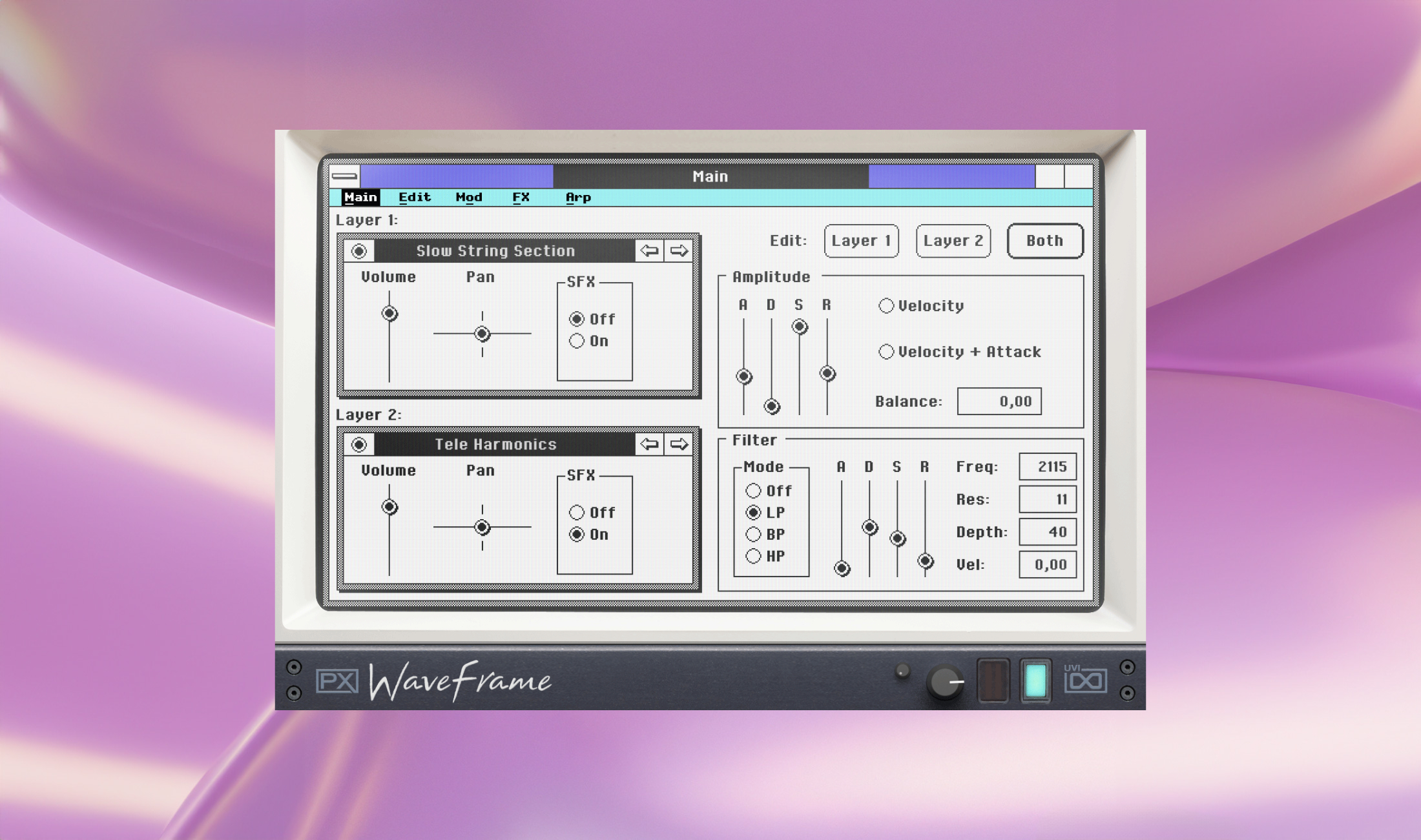Click the window control icon on Slow String Section titlebar
The image size is (1421, 840).
tap(359, 252)
